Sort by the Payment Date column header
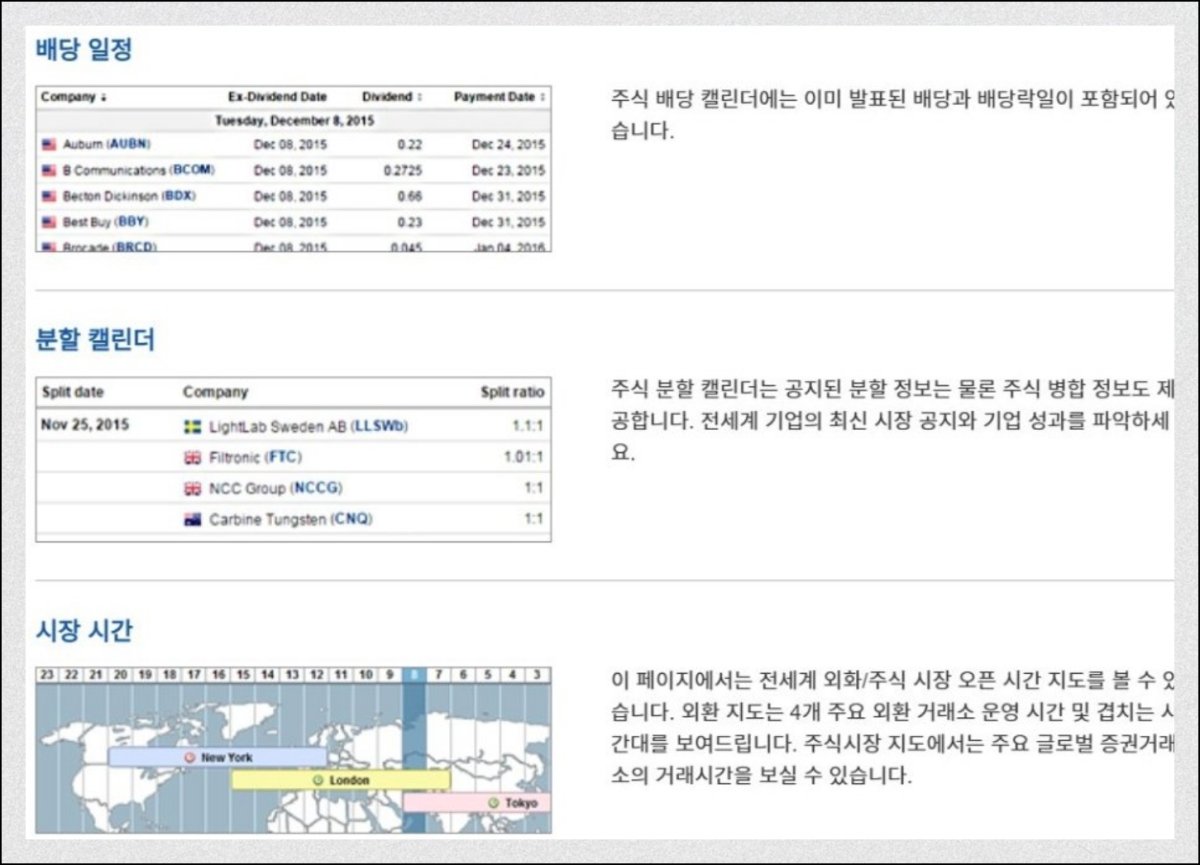The width and height of the screenshot is (1200, 865). coord(500,97)
